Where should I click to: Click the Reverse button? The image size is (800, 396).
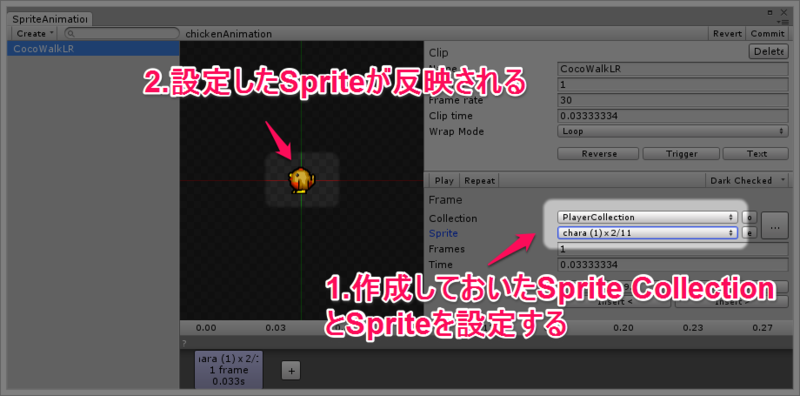pyautogui.click(x=598, y=154)
